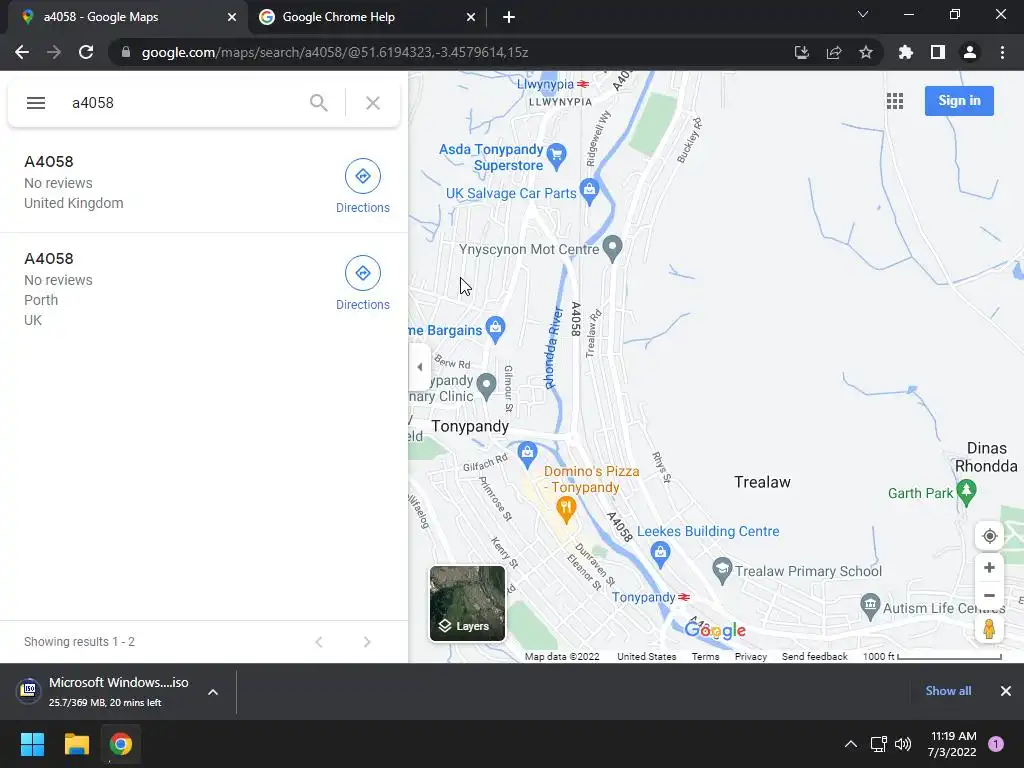Image resolution: width=1024 pixels, height=768 pixels.
Task: Zoom out with the minus button
Action: [989, 596]
